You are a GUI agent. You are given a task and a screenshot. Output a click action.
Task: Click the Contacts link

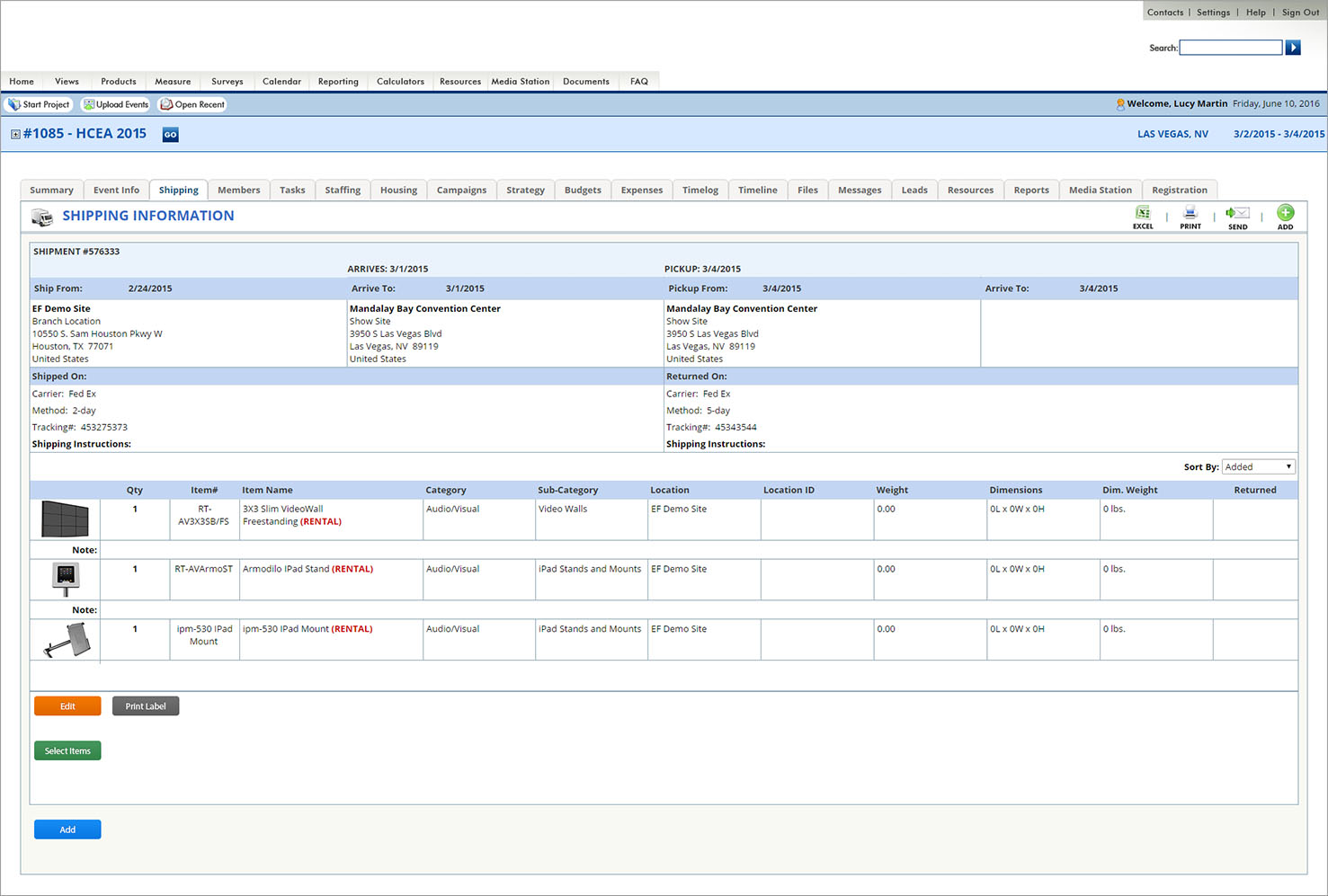1165,13
